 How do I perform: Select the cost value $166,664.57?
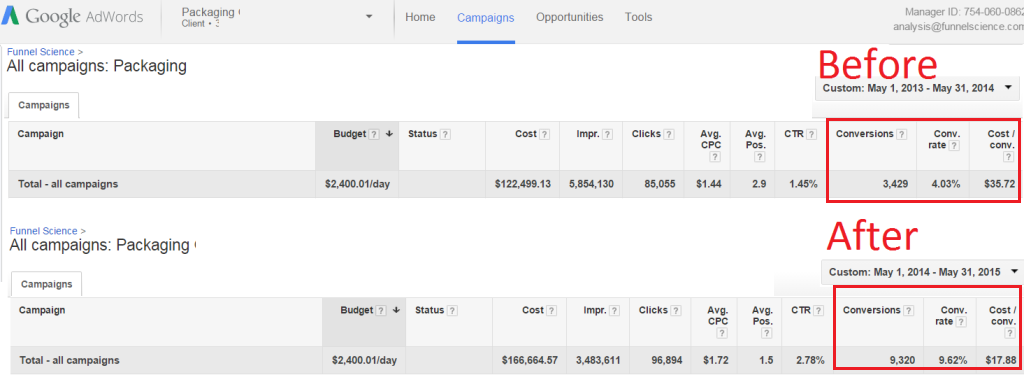(530, 360)
